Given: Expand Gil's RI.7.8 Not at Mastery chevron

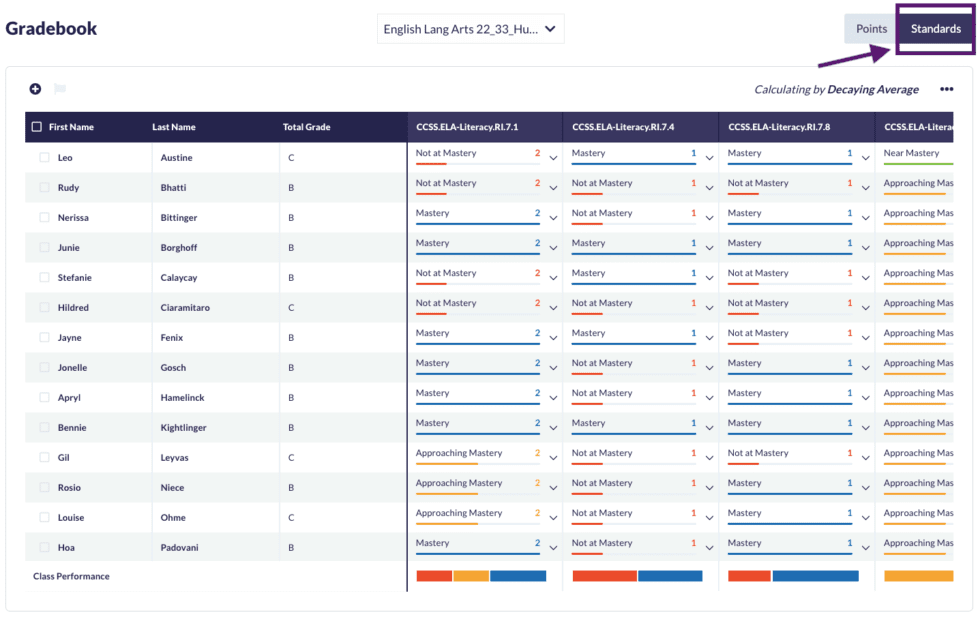Looking at the screenshot, I should tap(865, 458).
